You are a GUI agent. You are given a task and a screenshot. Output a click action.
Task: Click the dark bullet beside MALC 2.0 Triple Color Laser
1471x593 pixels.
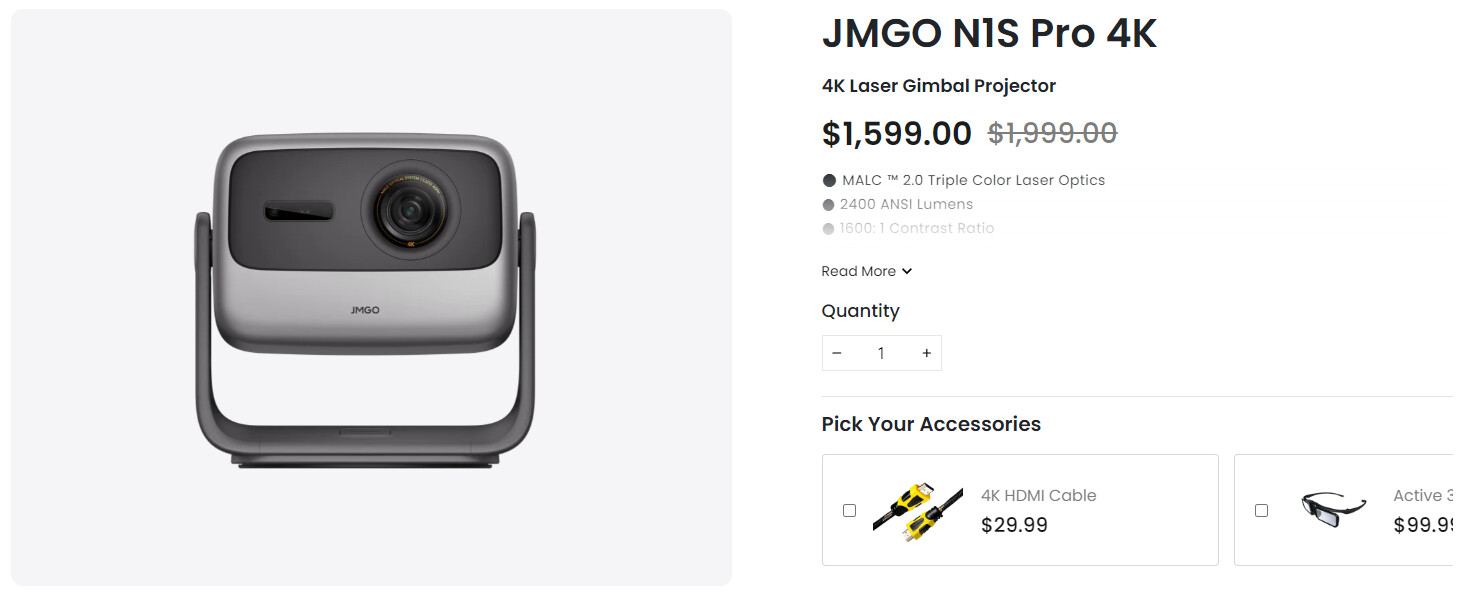point(829,181)
